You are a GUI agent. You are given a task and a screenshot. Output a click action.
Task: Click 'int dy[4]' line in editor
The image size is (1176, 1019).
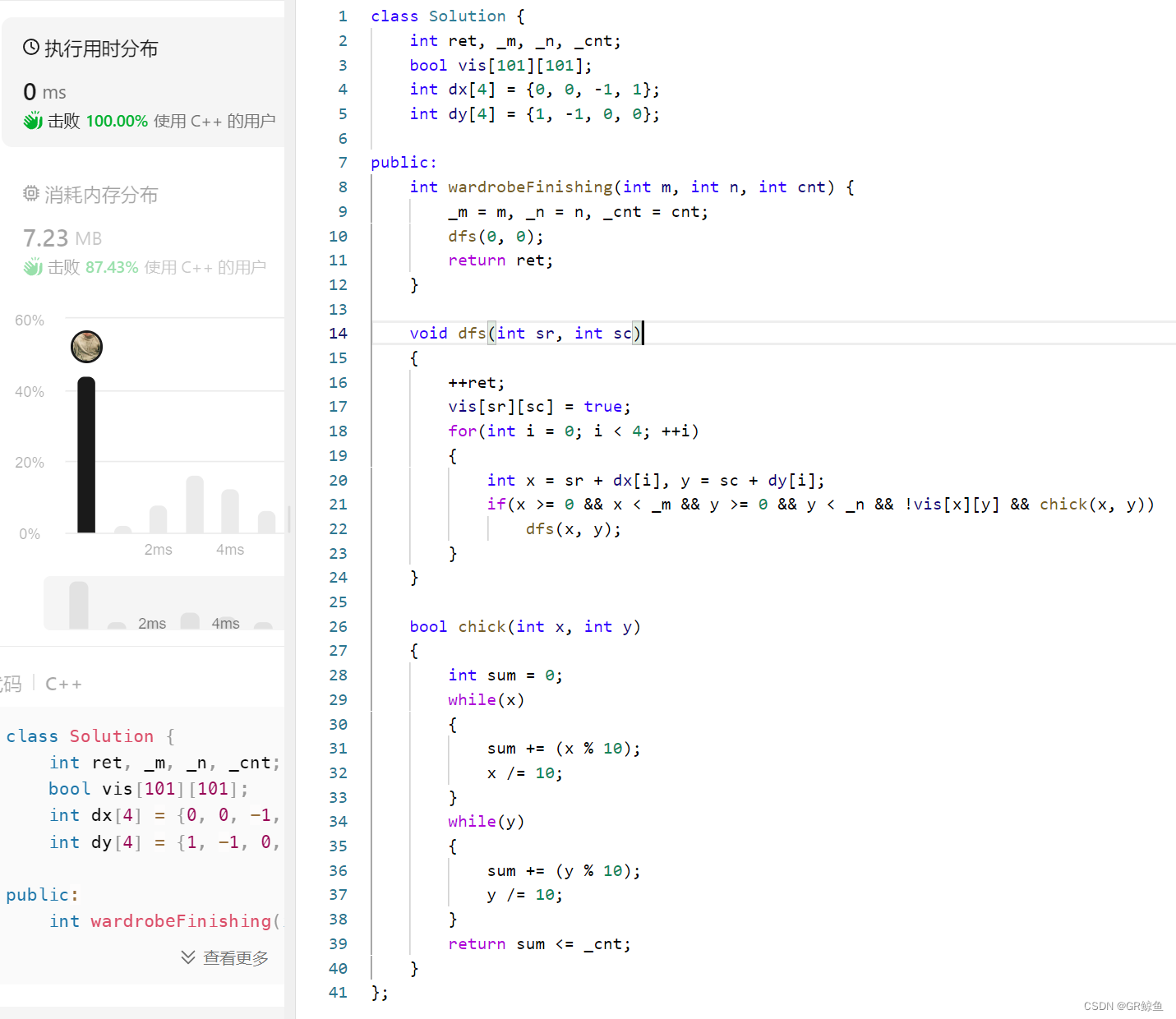[x=534, y=113]
